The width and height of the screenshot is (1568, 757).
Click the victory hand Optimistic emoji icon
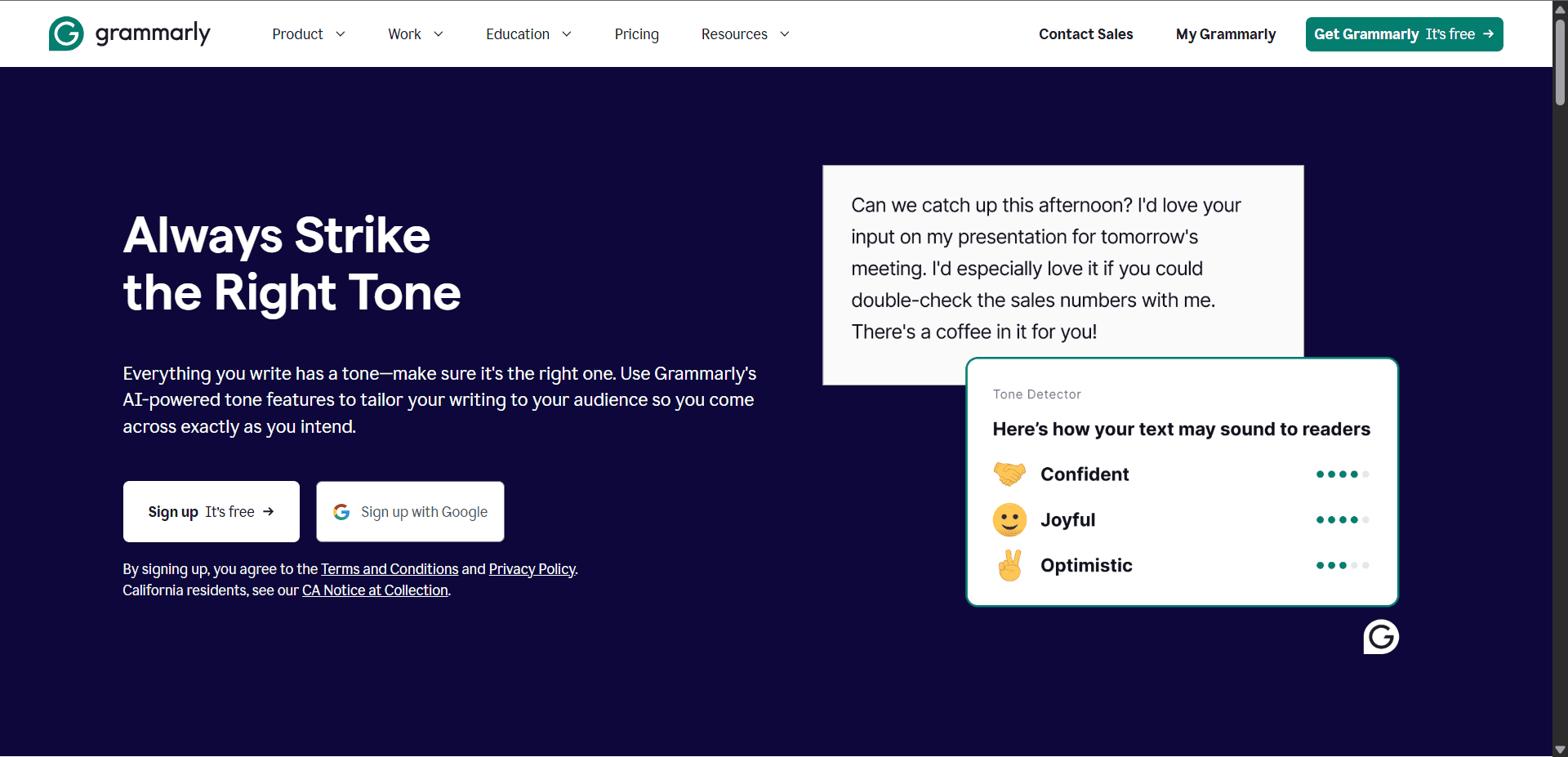1010,565
